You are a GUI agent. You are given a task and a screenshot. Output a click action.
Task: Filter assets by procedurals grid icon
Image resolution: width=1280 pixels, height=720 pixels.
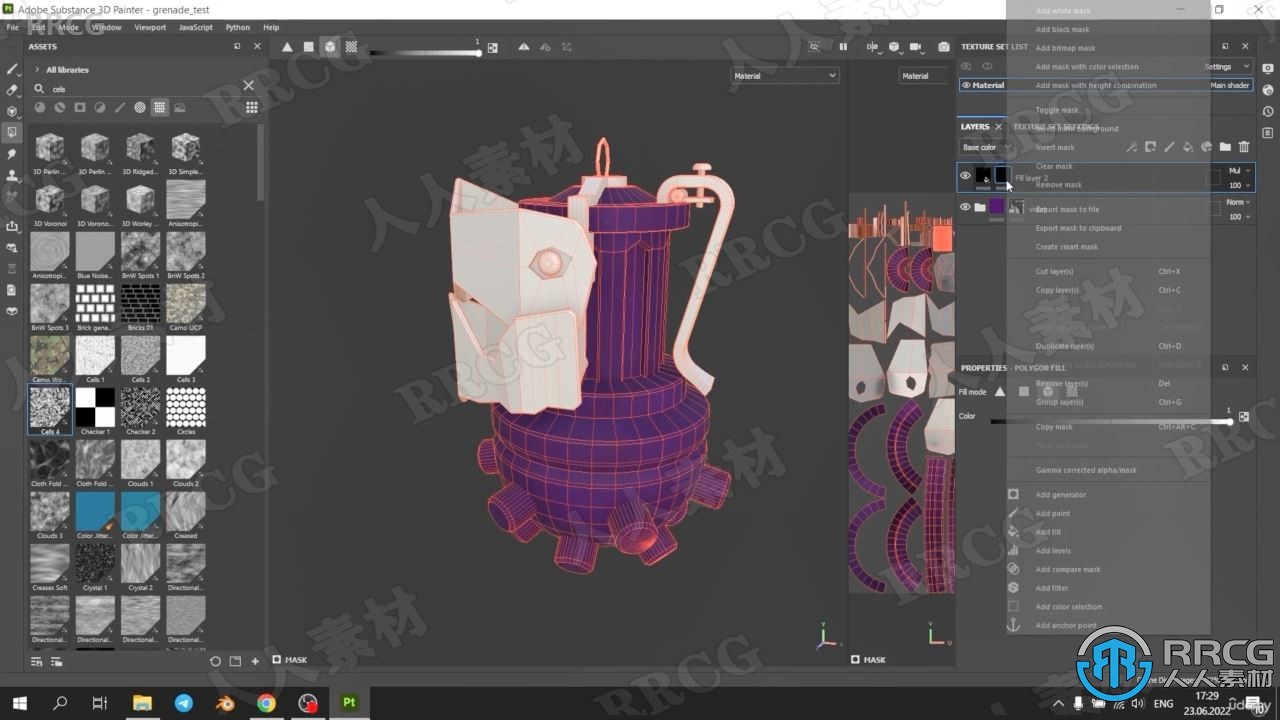[x=160, y=108]
